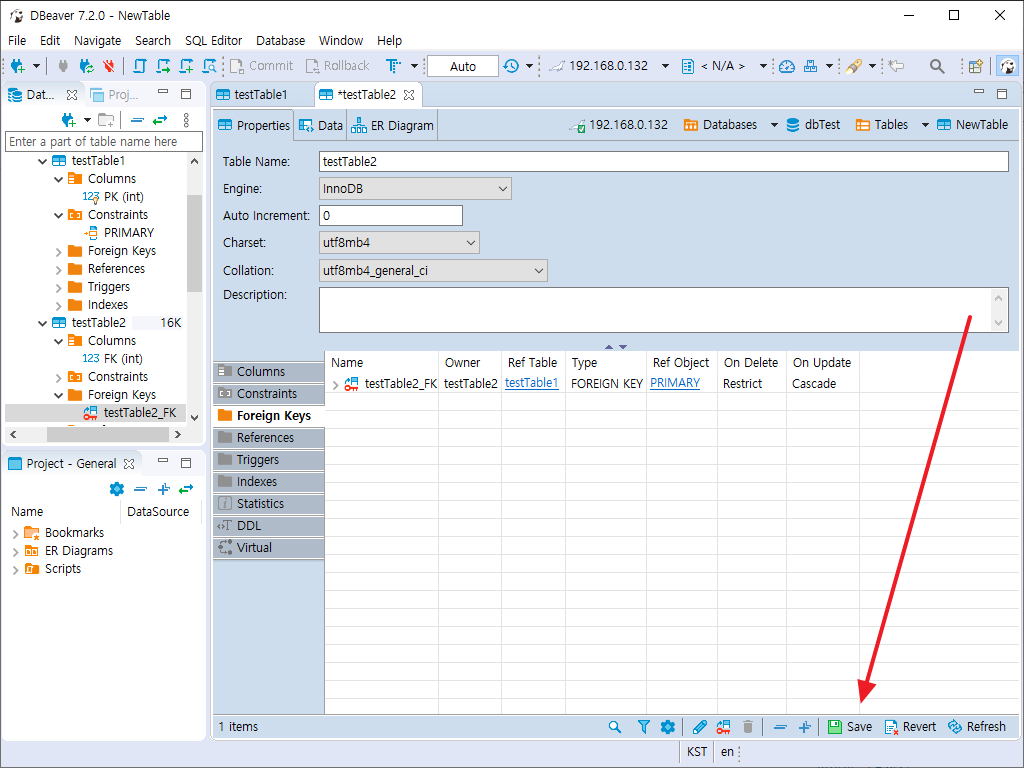Click the Collapse All icon in Database Navigator
1024x768 pixels.
click(x=137, y=120)
